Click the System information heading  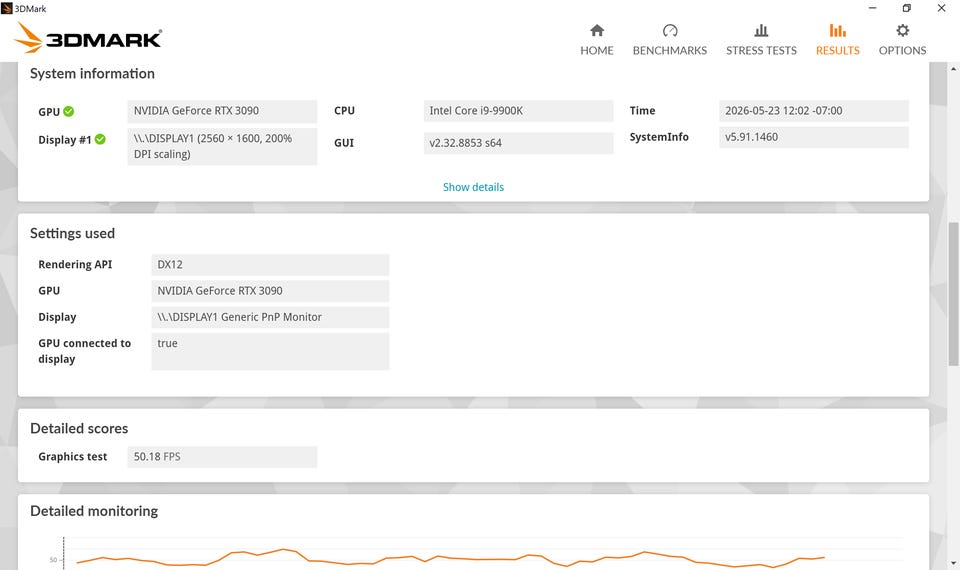[x=92, y=73]
